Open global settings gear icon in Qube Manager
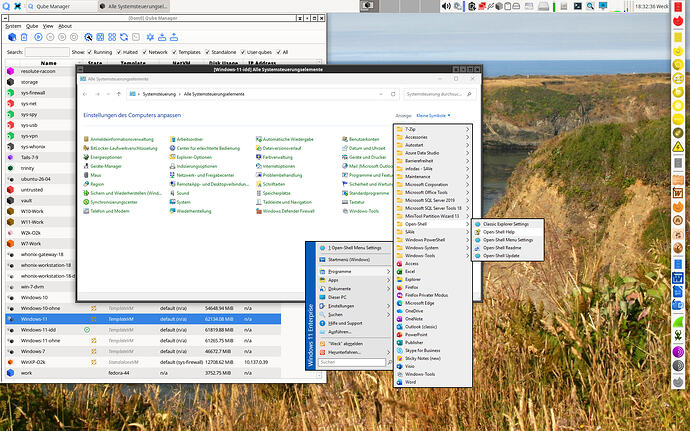The image size is (690, 431). [x=150, y=37]
